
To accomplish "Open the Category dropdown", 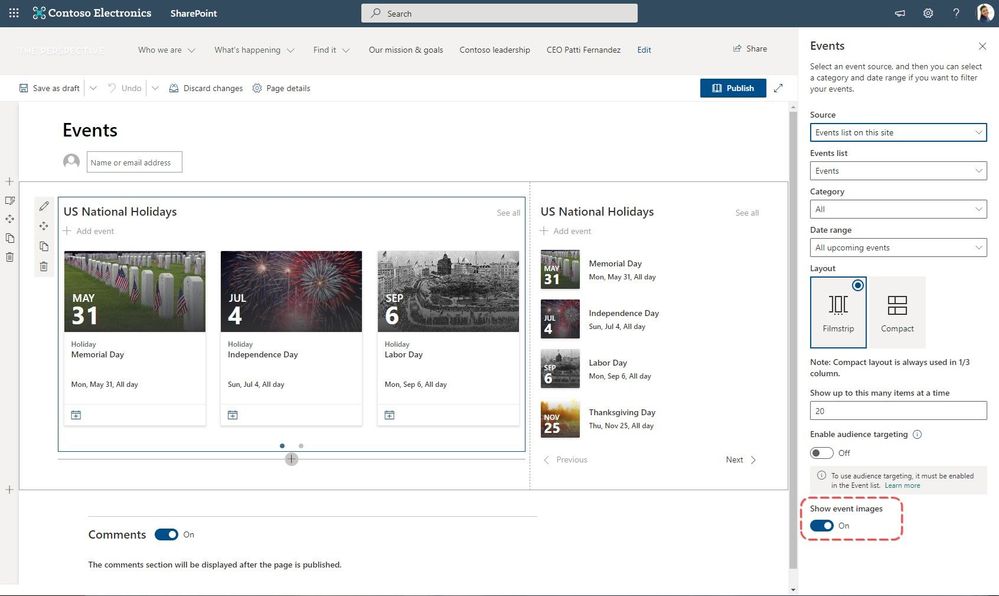I will [898, 209].
